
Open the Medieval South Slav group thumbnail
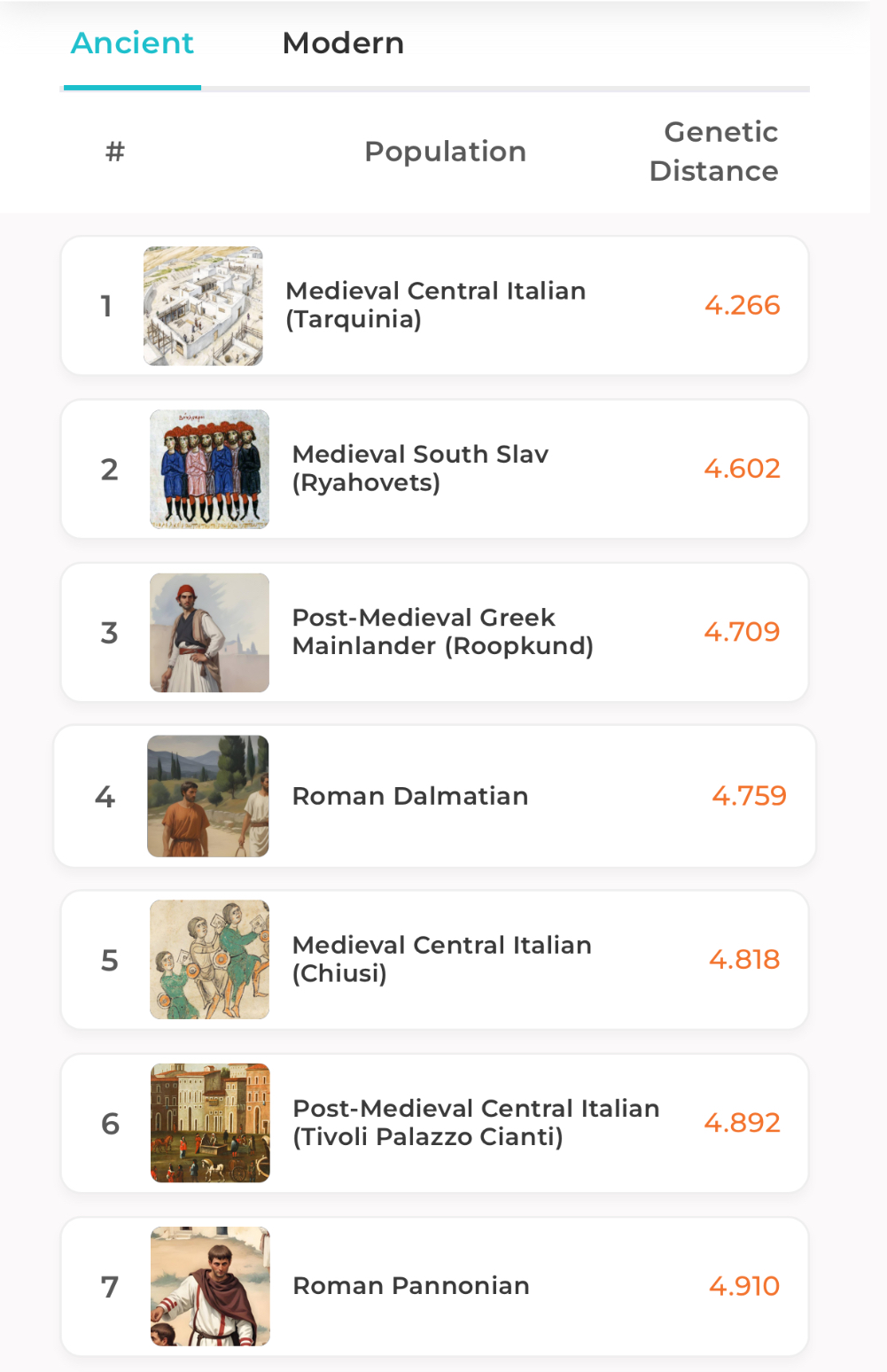[209, 469]
